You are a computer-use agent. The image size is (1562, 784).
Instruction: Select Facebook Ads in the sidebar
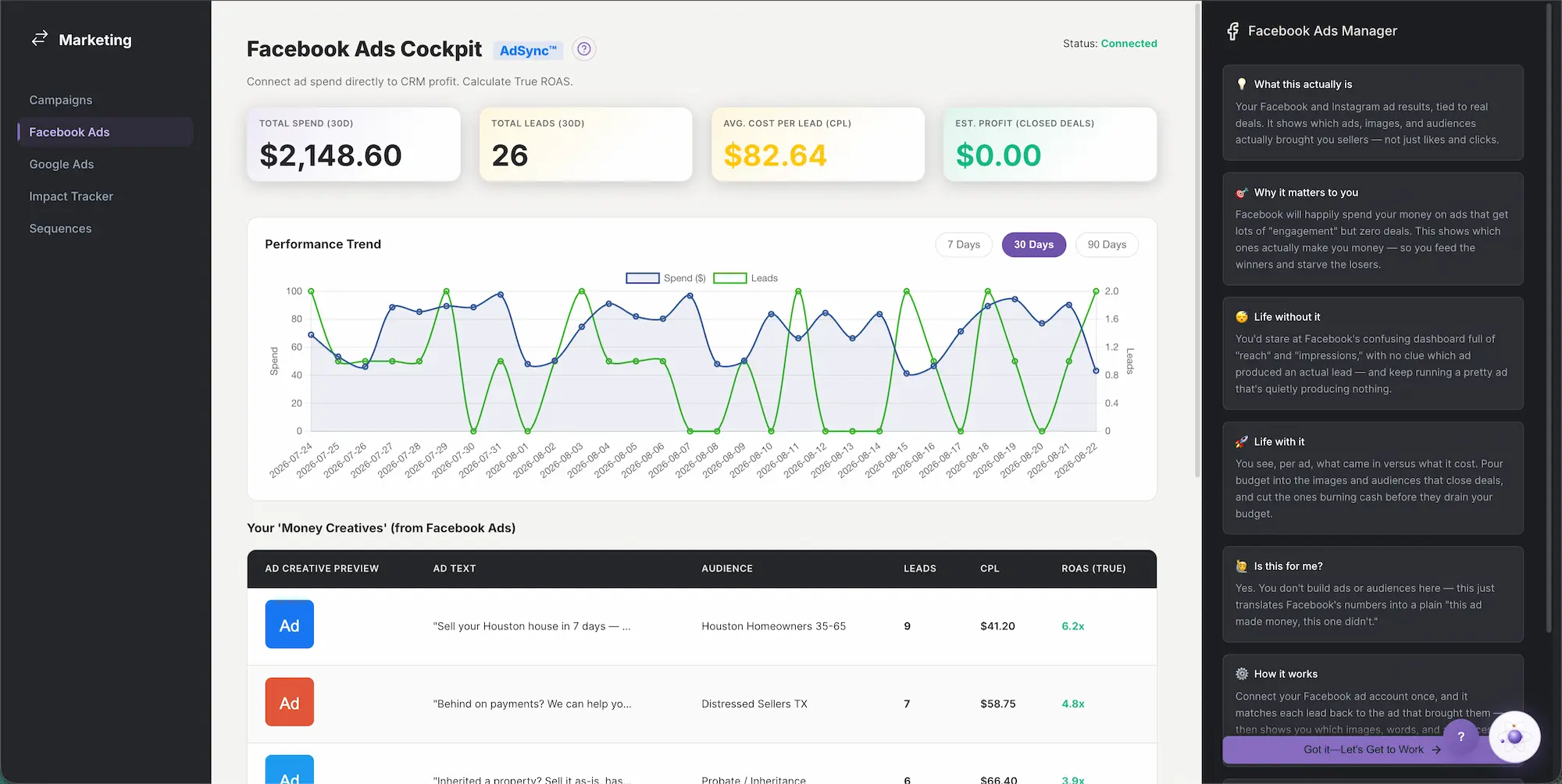[x=105, y=132]
